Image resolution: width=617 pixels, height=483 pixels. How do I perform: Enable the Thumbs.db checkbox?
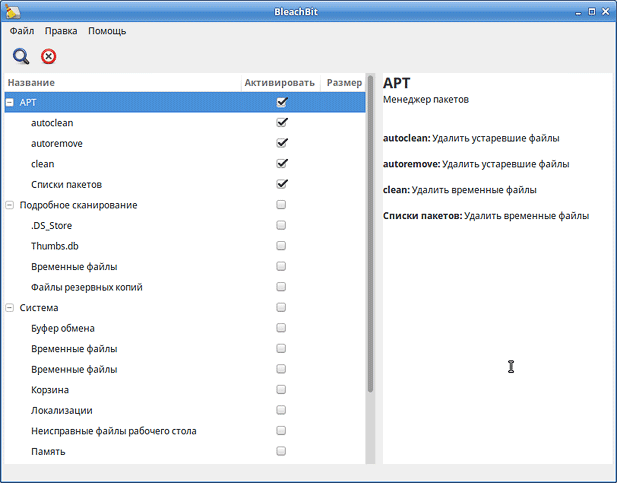pyautogui.click(x=281, y=246)
